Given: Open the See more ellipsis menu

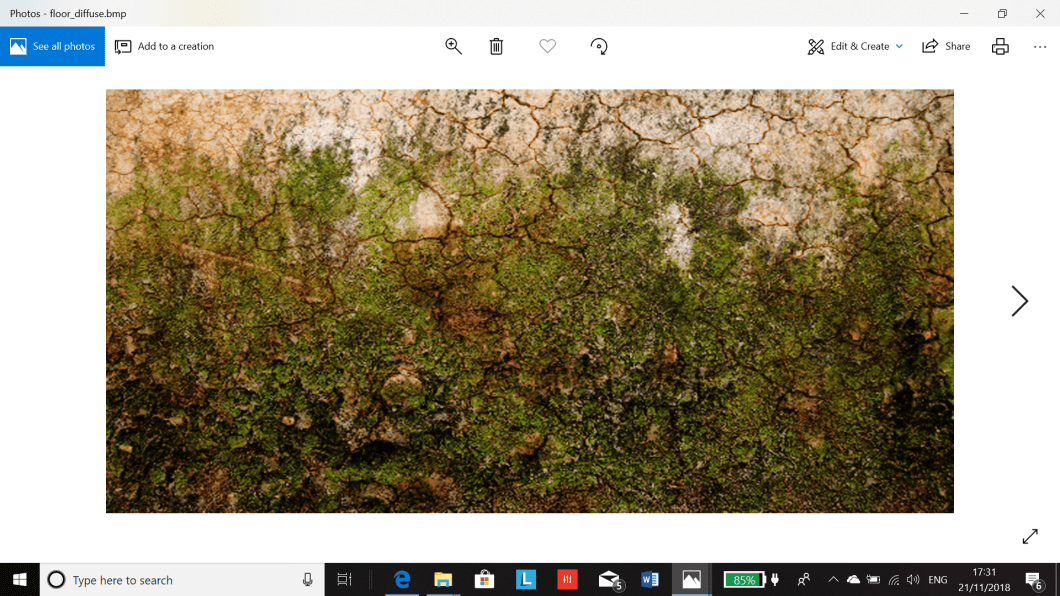Looking at the screenshot, I should pos(1038,46).
